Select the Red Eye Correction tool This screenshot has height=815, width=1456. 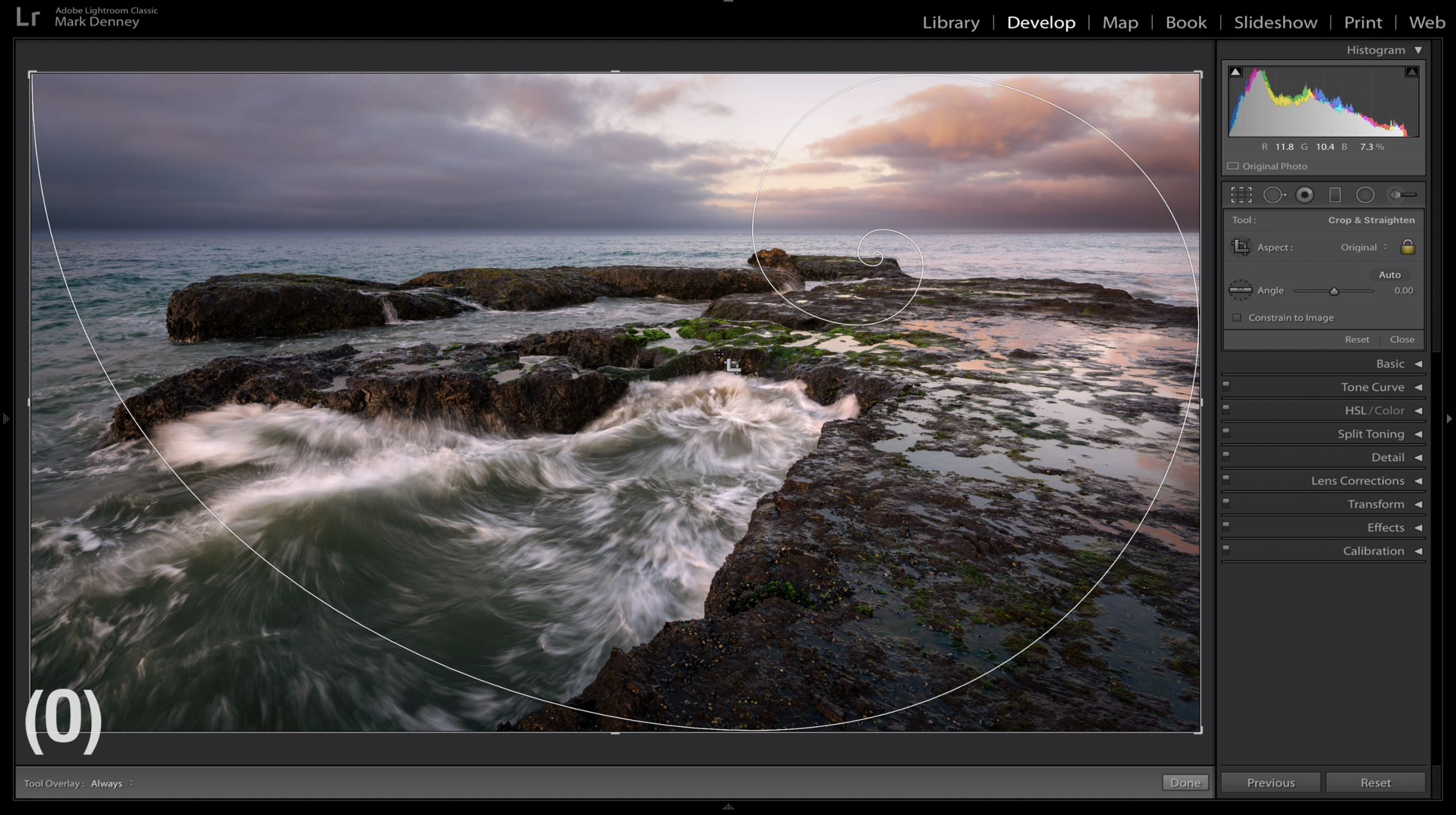pos(1305,195)
